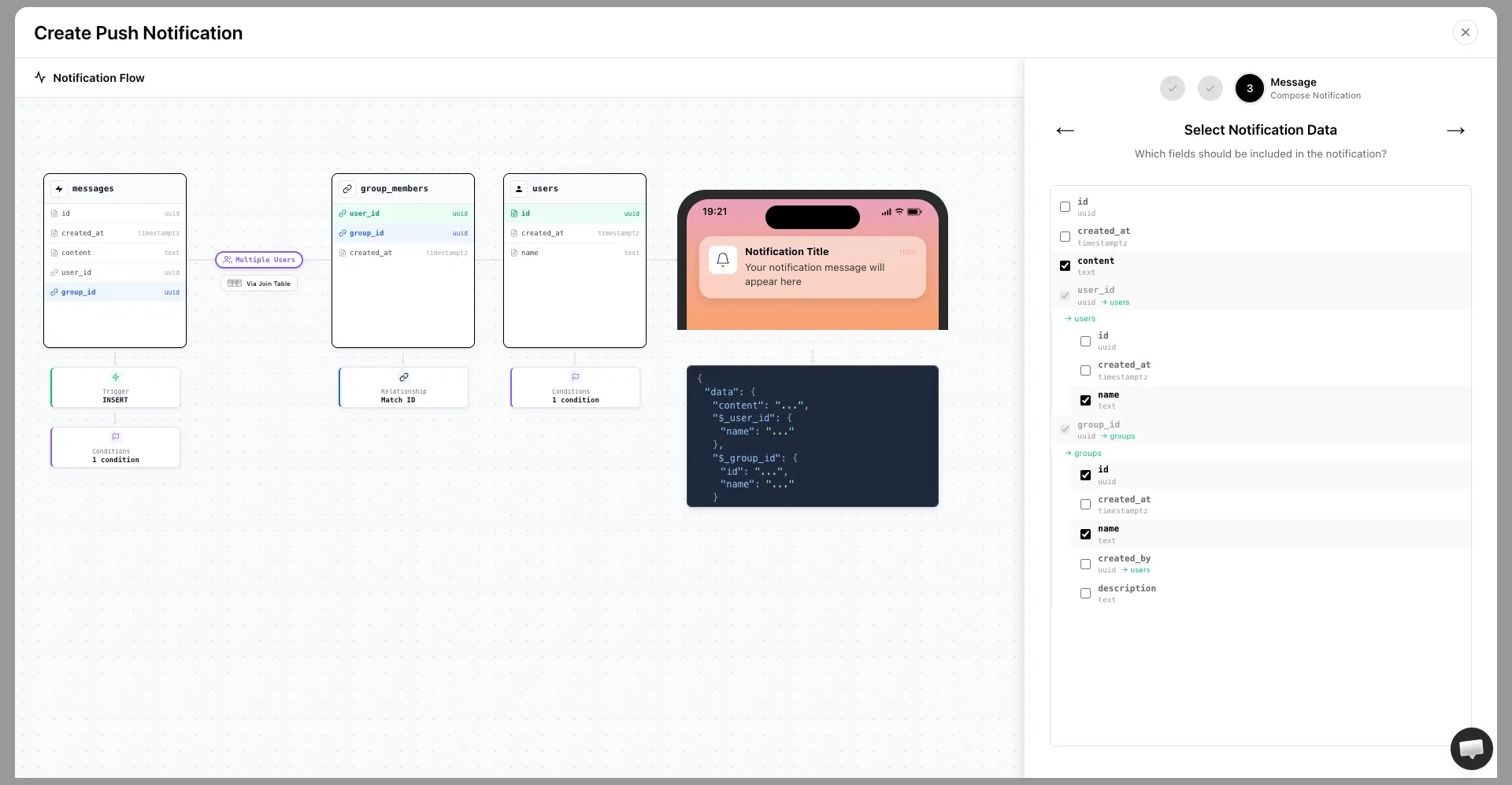This screenshot has width=1512, height=785.
Task: Open the Relationship Match ID node
Action: tap(403, 387)
